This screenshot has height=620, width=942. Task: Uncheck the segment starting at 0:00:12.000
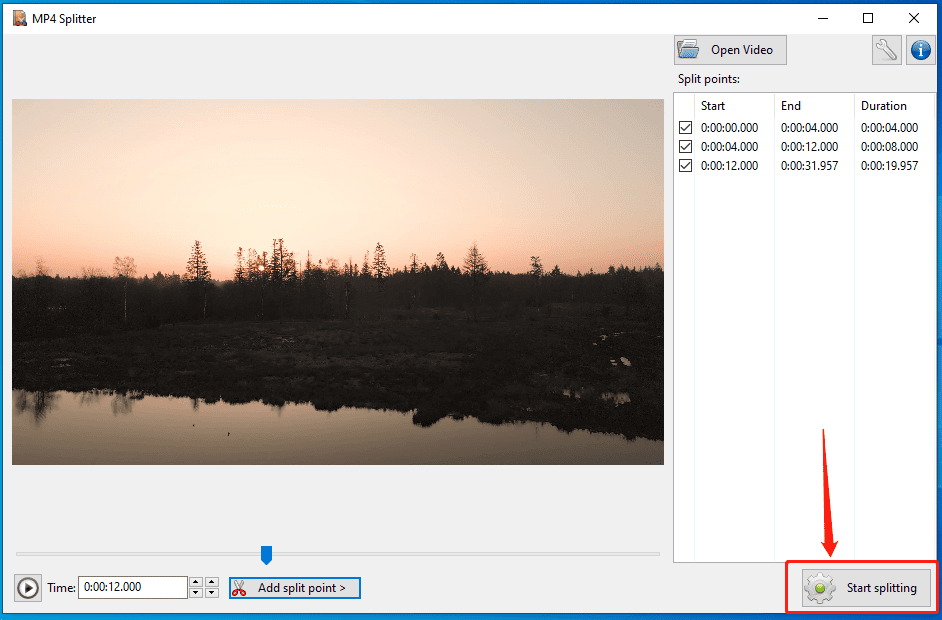point(685,166)
